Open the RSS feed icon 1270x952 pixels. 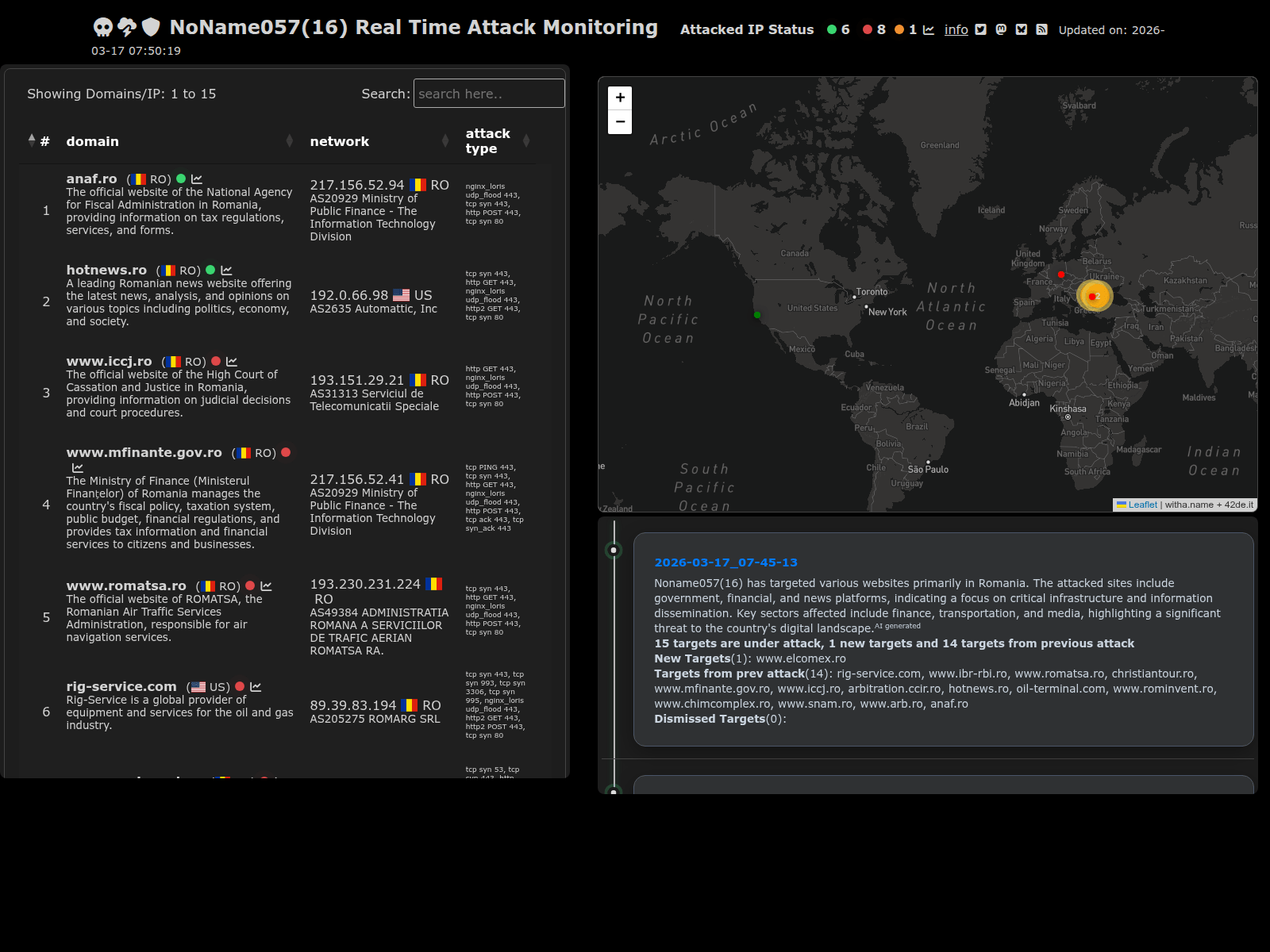[1041, 29]
